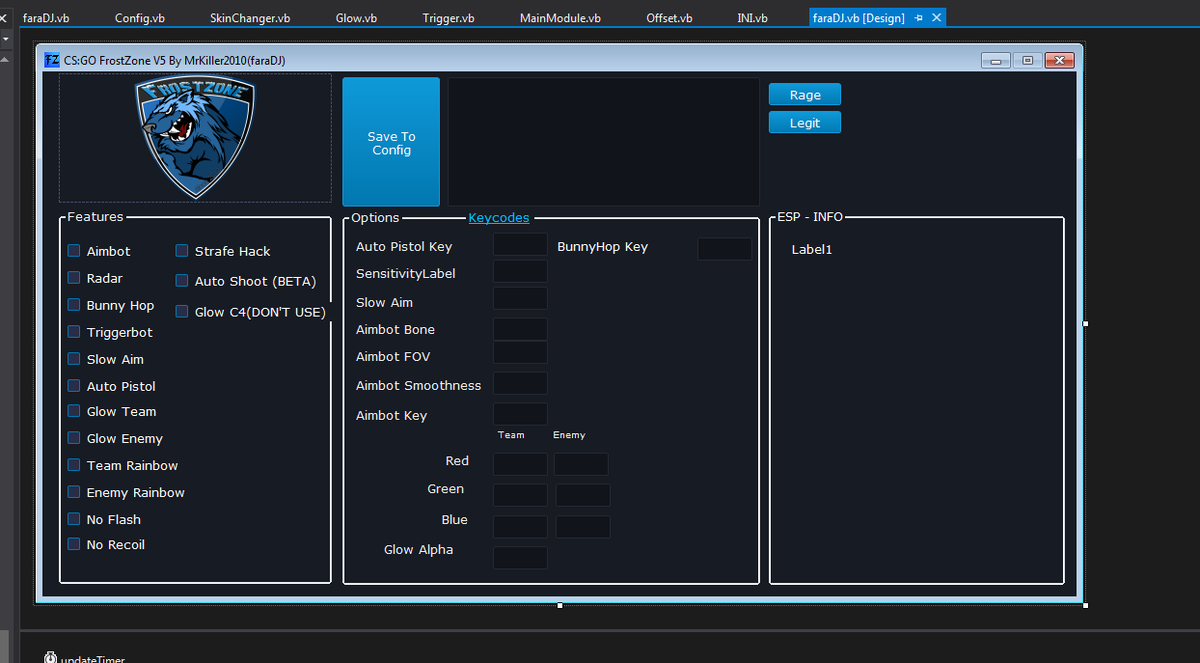Check the No Recoil checkbox
This screenshot has width=1200, height=663.
point(74,544)
